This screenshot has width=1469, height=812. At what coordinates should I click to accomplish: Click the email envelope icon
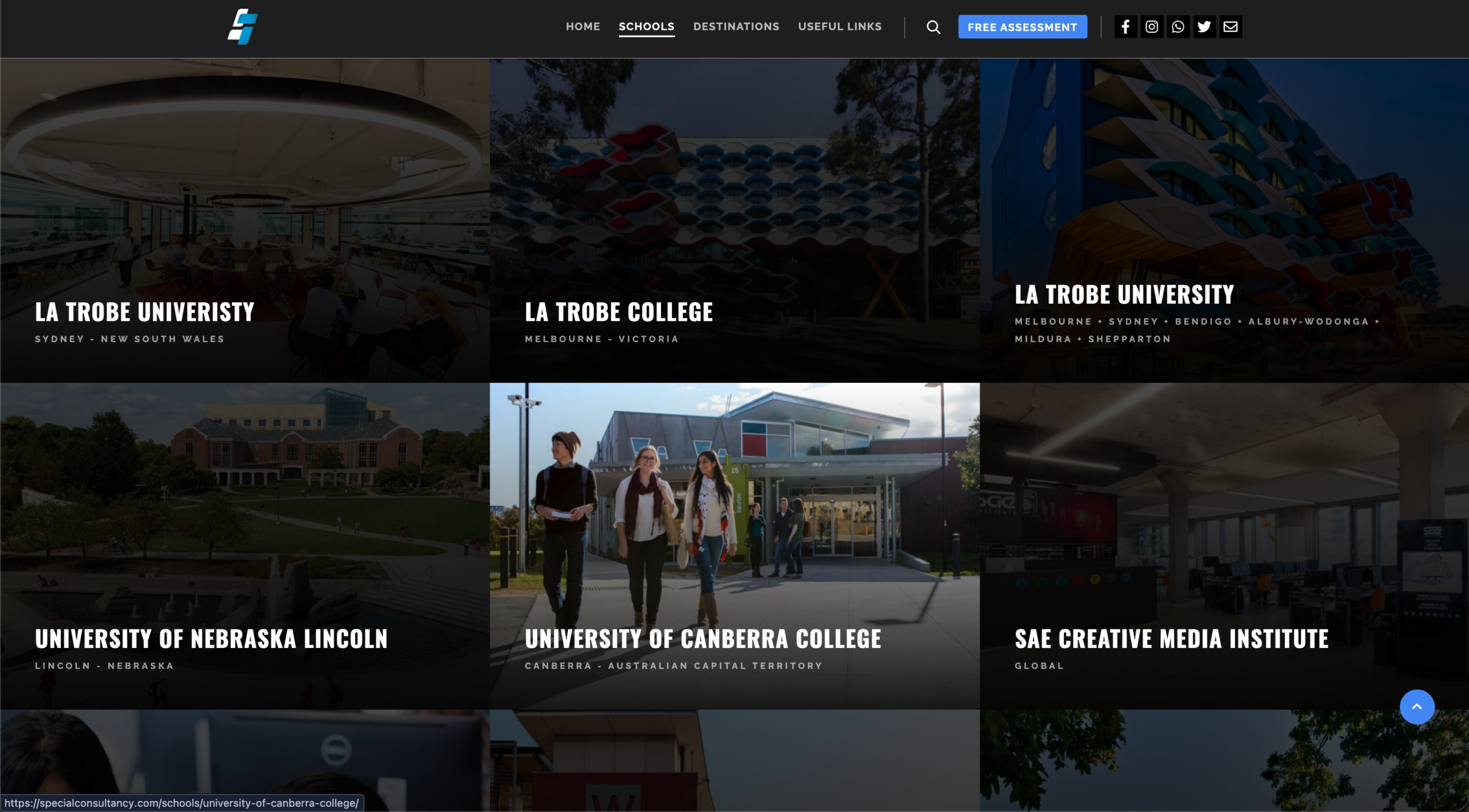1231,26
